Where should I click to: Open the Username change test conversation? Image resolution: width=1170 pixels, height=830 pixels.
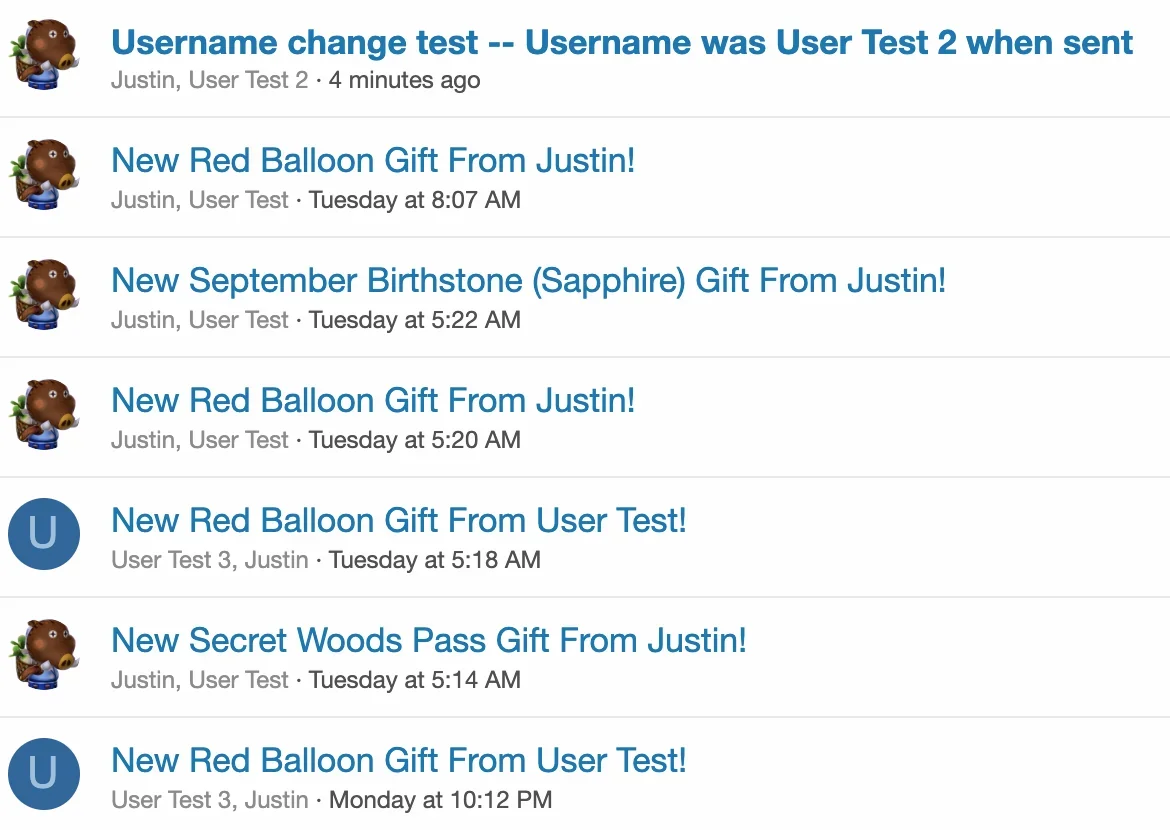(622, 43)
